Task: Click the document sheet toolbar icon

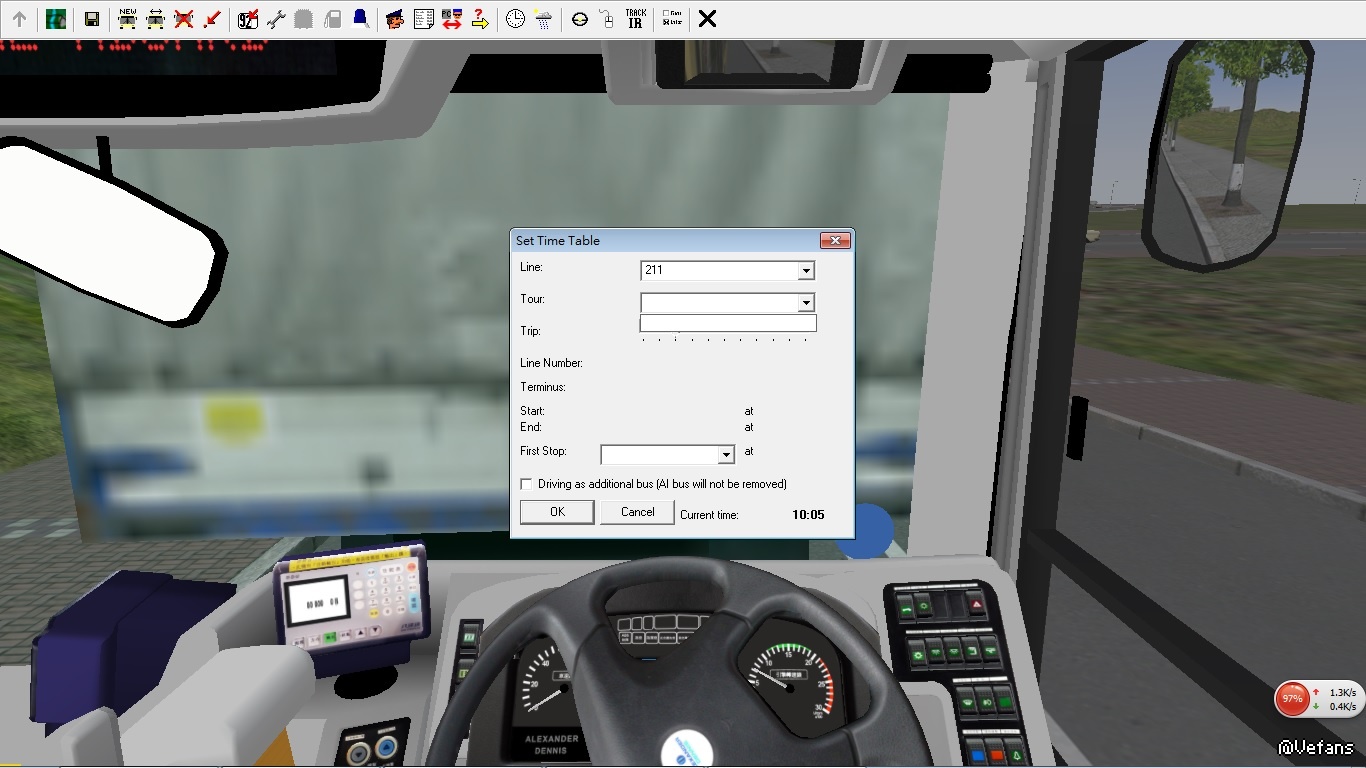Action: (424, 19)
